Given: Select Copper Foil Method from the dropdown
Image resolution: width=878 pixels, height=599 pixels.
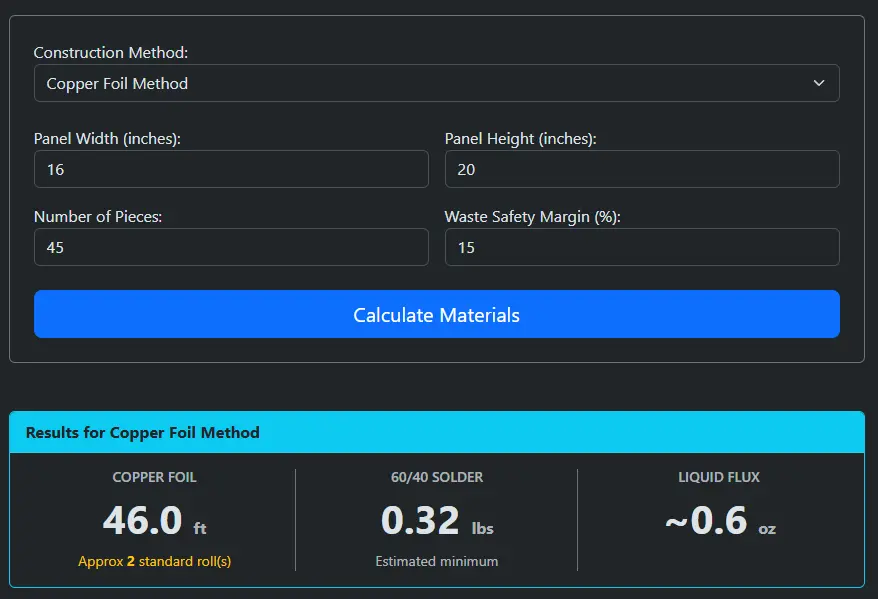Looking at the screenshot, I should [x=437, y=83].
